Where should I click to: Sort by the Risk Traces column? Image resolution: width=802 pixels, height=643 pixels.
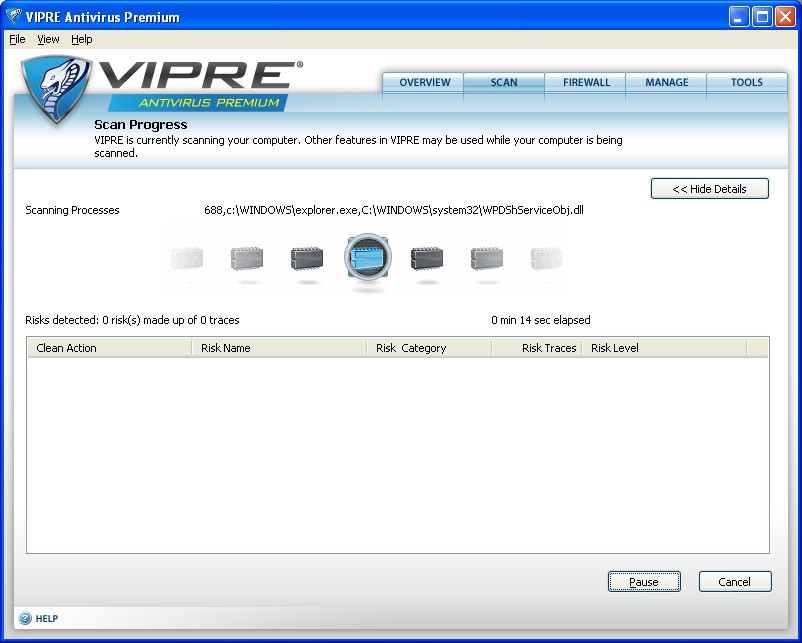click(537, 348)
